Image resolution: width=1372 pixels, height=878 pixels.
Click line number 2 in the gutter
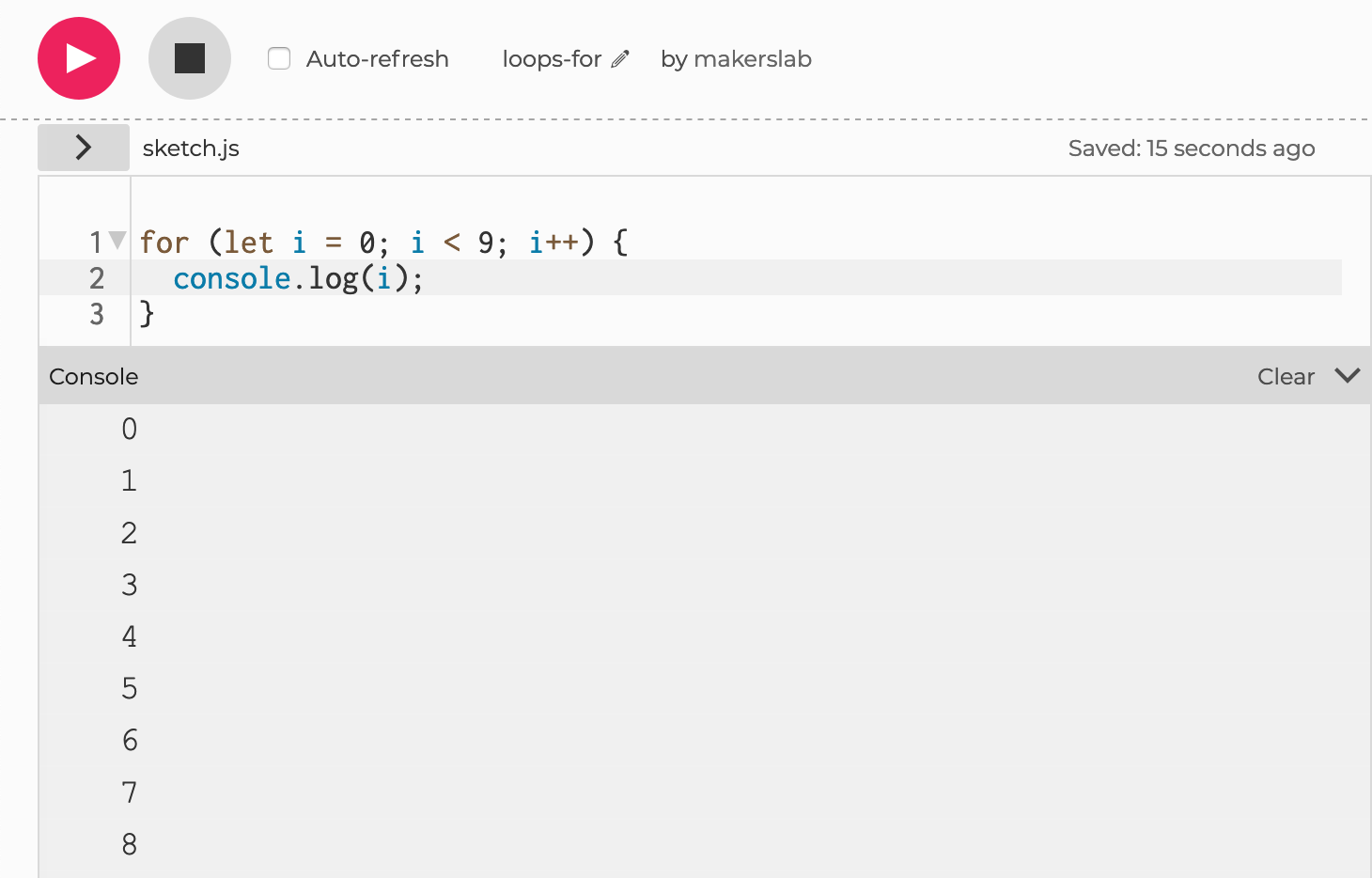coord(97,278)
